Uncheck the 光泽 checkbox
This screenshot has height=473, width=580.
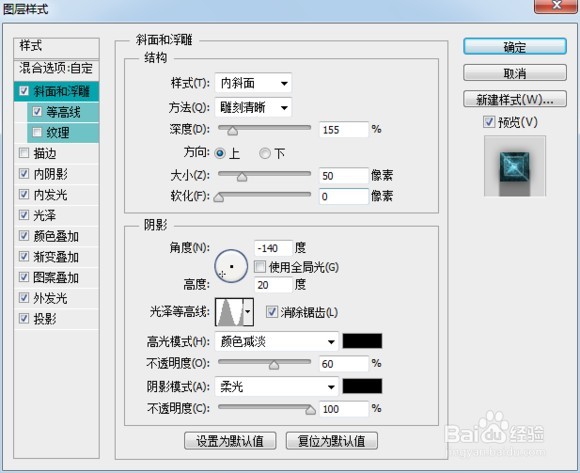tap(24, 215)
